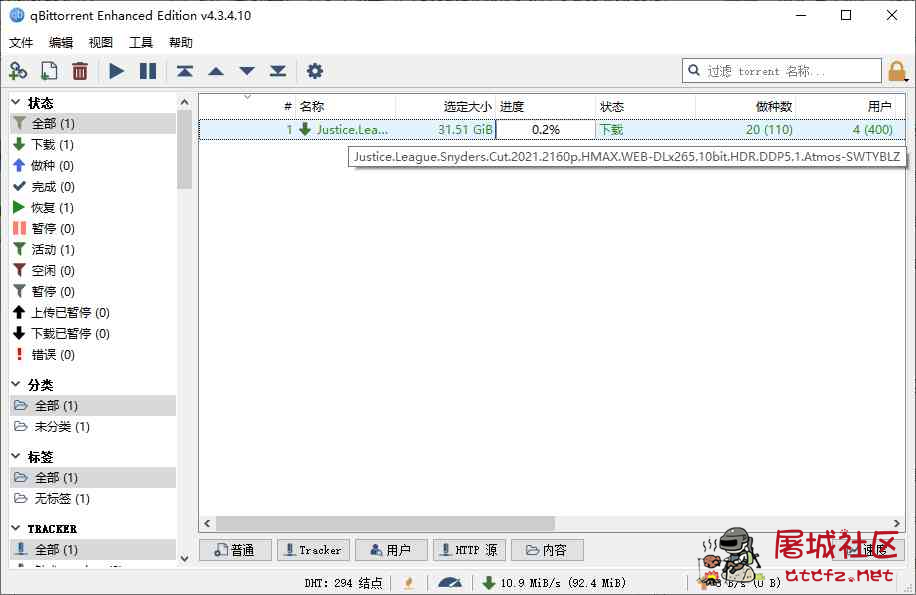Screen dimensions: 916x595
Task: Toggle alternative speed limits speedometer icon
Action: [x=450, y=583]
